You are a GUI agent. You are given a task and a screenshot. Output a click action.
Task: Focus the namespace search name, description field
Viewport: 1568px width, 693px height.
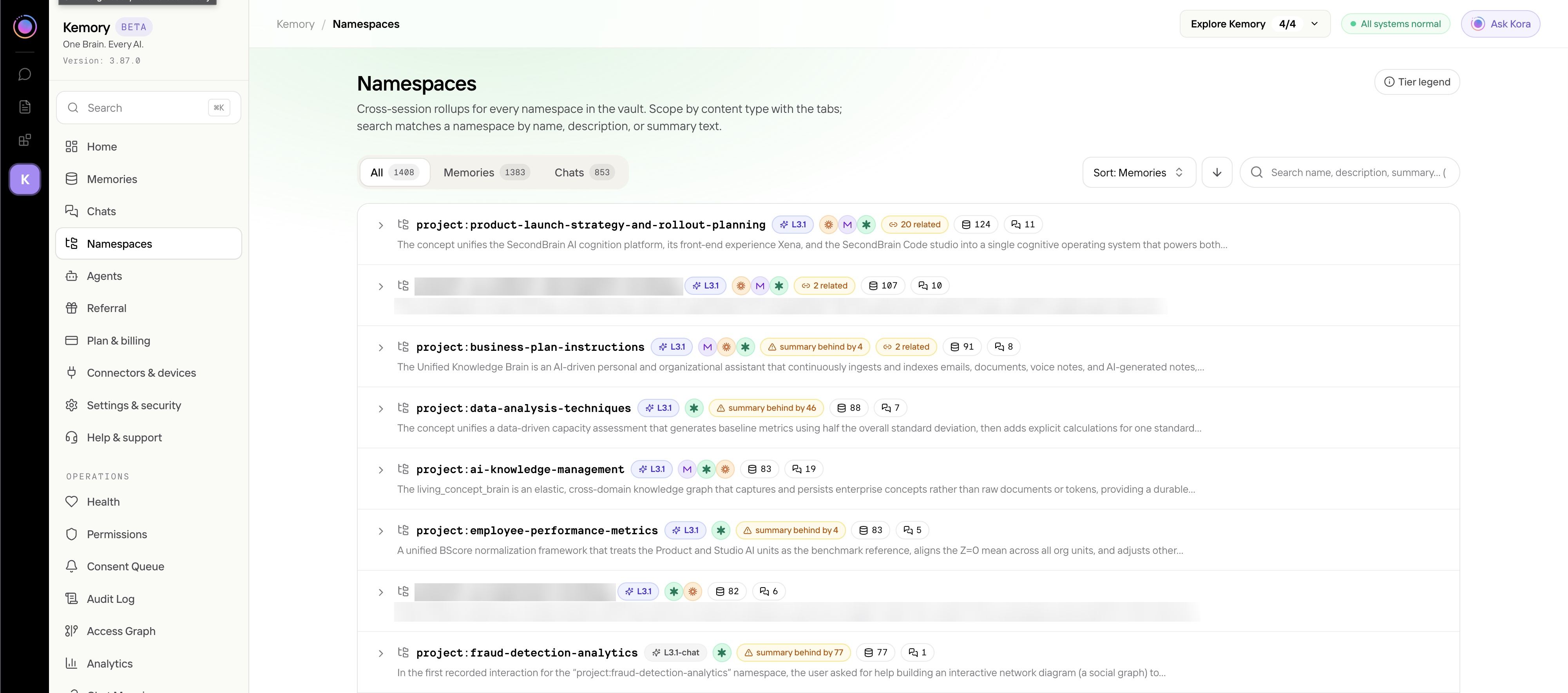coord(1349,172)
